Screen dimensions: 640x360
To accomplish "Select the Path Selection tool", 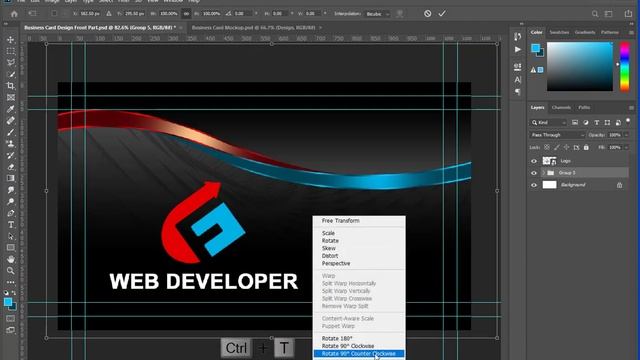I will pyautogui.click(x=11, y=236).
